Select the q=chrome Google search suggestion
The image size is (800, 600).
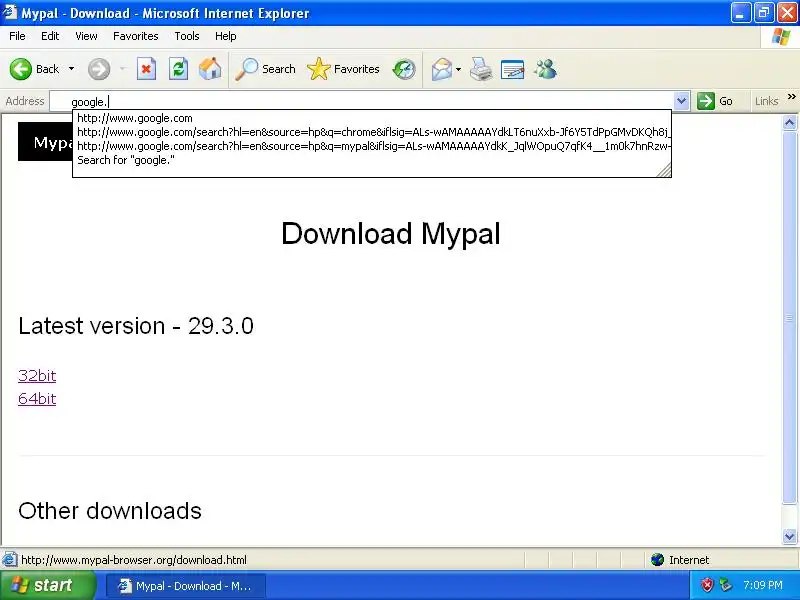tap(372, 132)
